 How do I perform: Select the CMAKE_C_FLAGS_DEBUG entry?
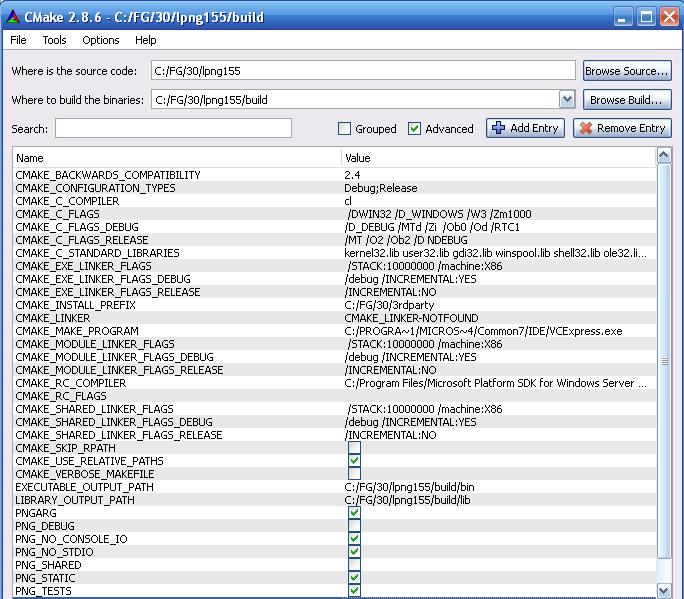point(77,227)
